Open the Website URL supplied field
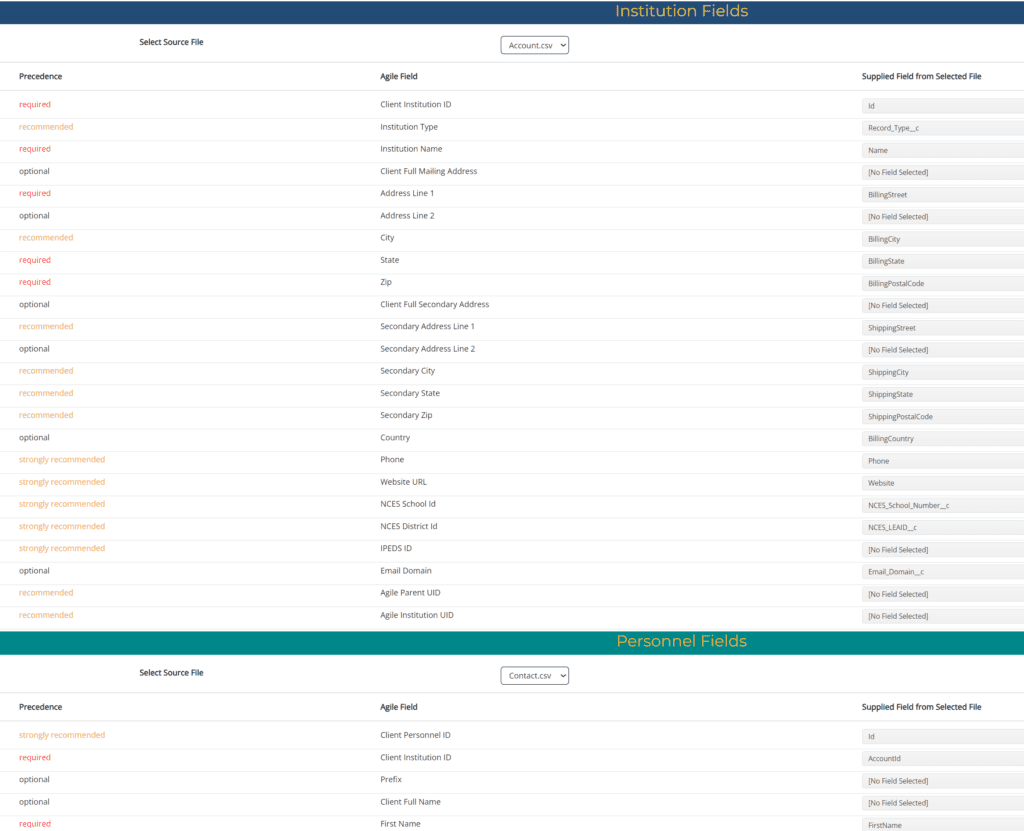The width and height of the screenshot is (1024, 831). (942, 483)
